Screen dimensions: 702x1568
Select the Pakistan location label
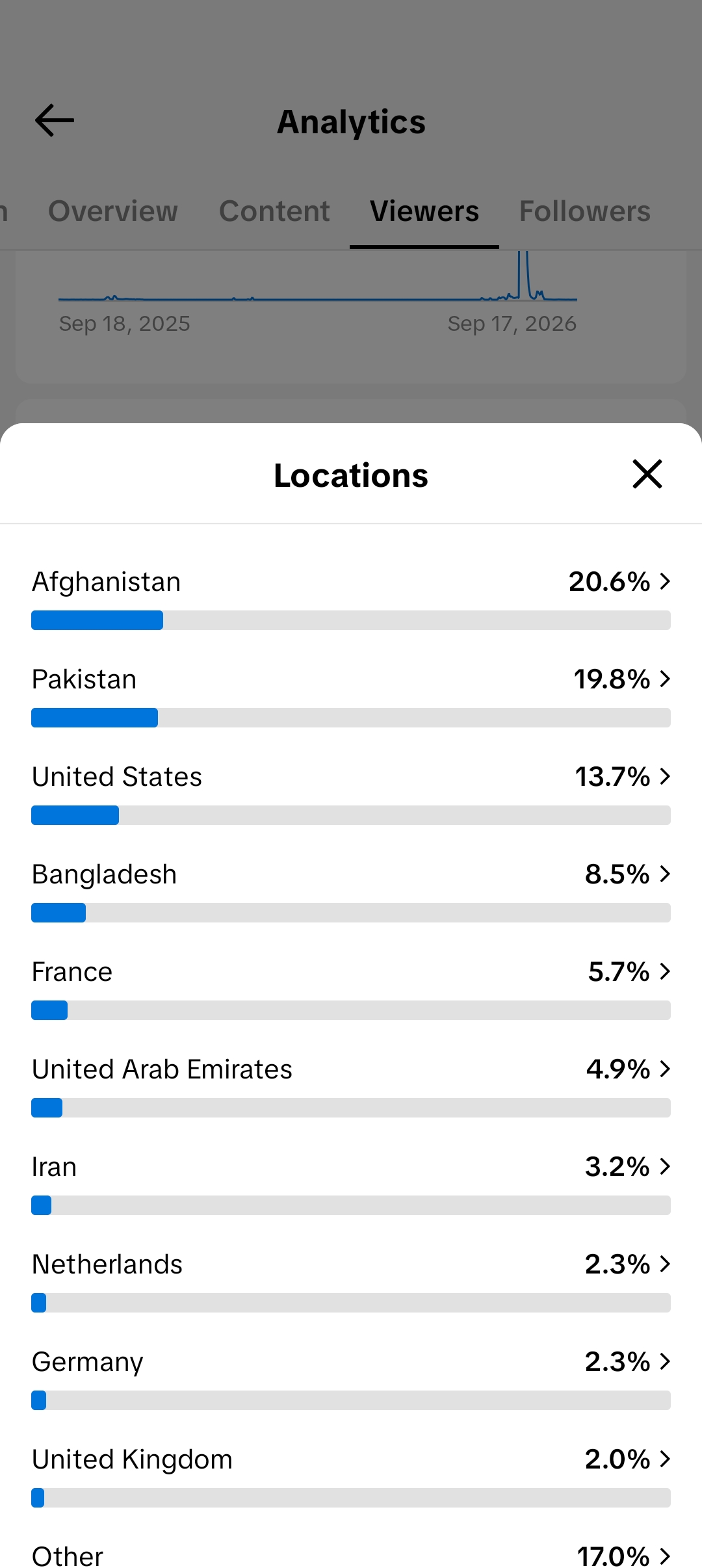pyautogui.click(x=84, y=679)
